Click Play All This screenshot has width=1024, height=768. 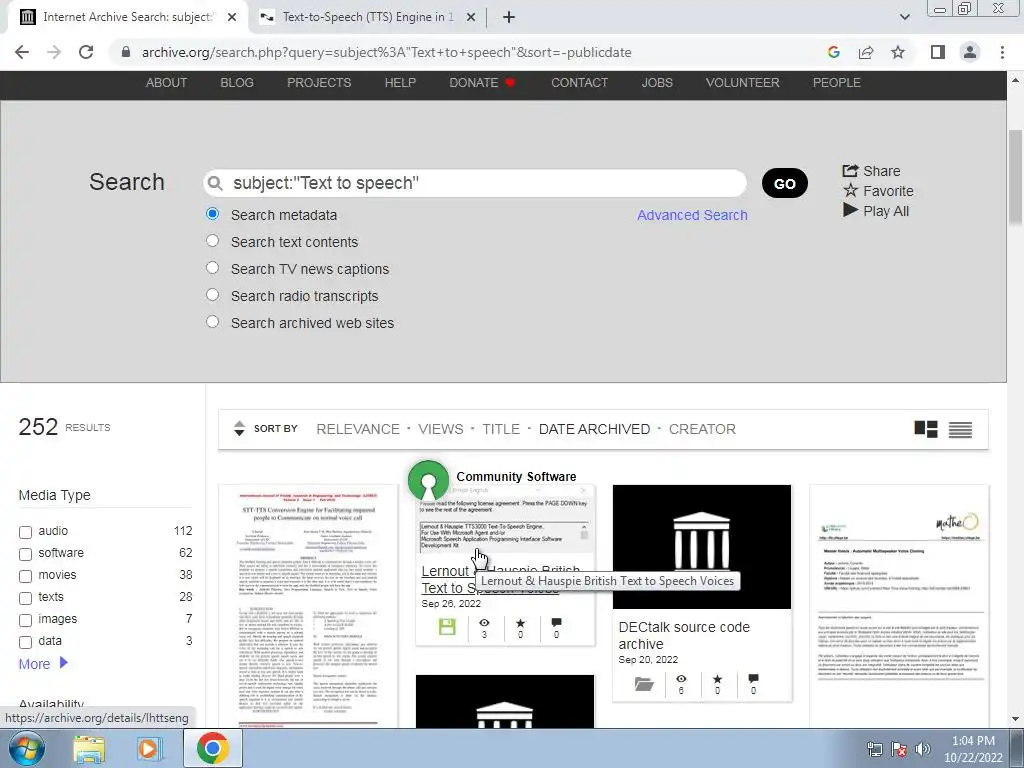876,211
